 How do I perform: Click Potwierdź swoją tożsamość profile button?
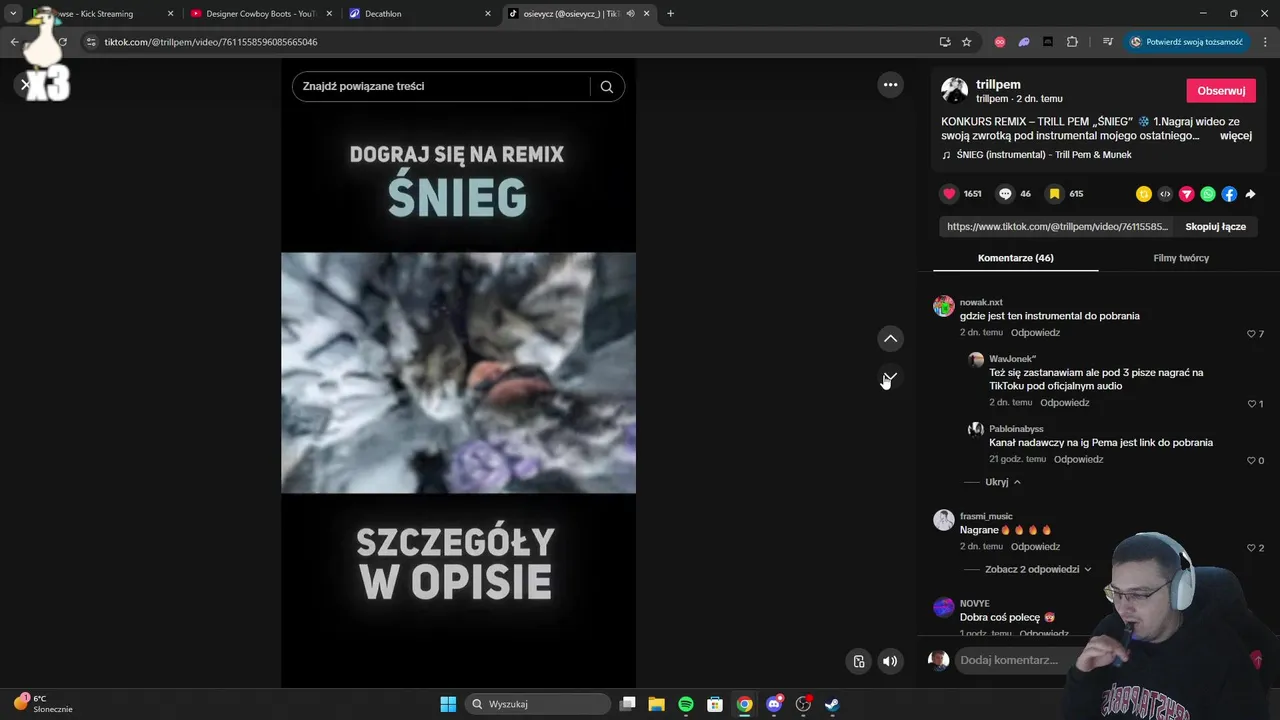(x=1186, y=42)
